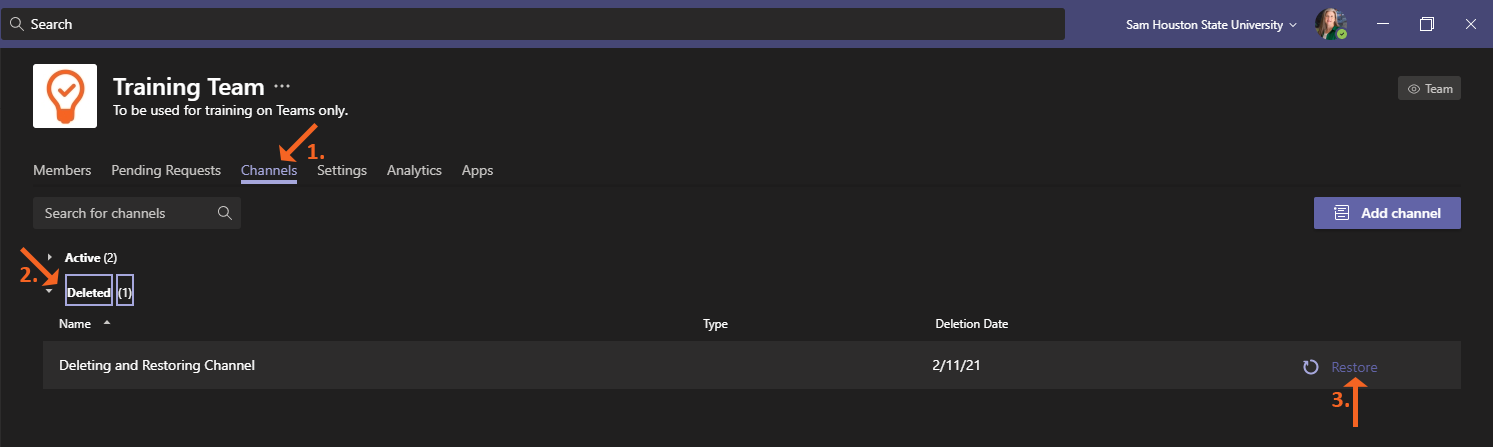The image size is (1493, 447).
Task: Switch to the Members tab
Action: click(x=62, y=170)
